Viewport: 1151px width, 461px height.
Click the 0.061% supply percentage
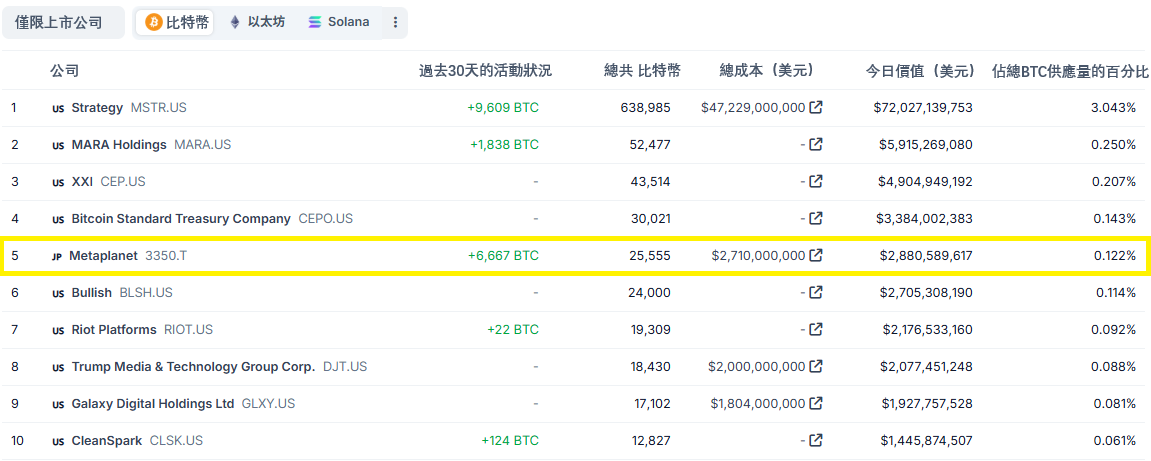tap(1114, 440)
